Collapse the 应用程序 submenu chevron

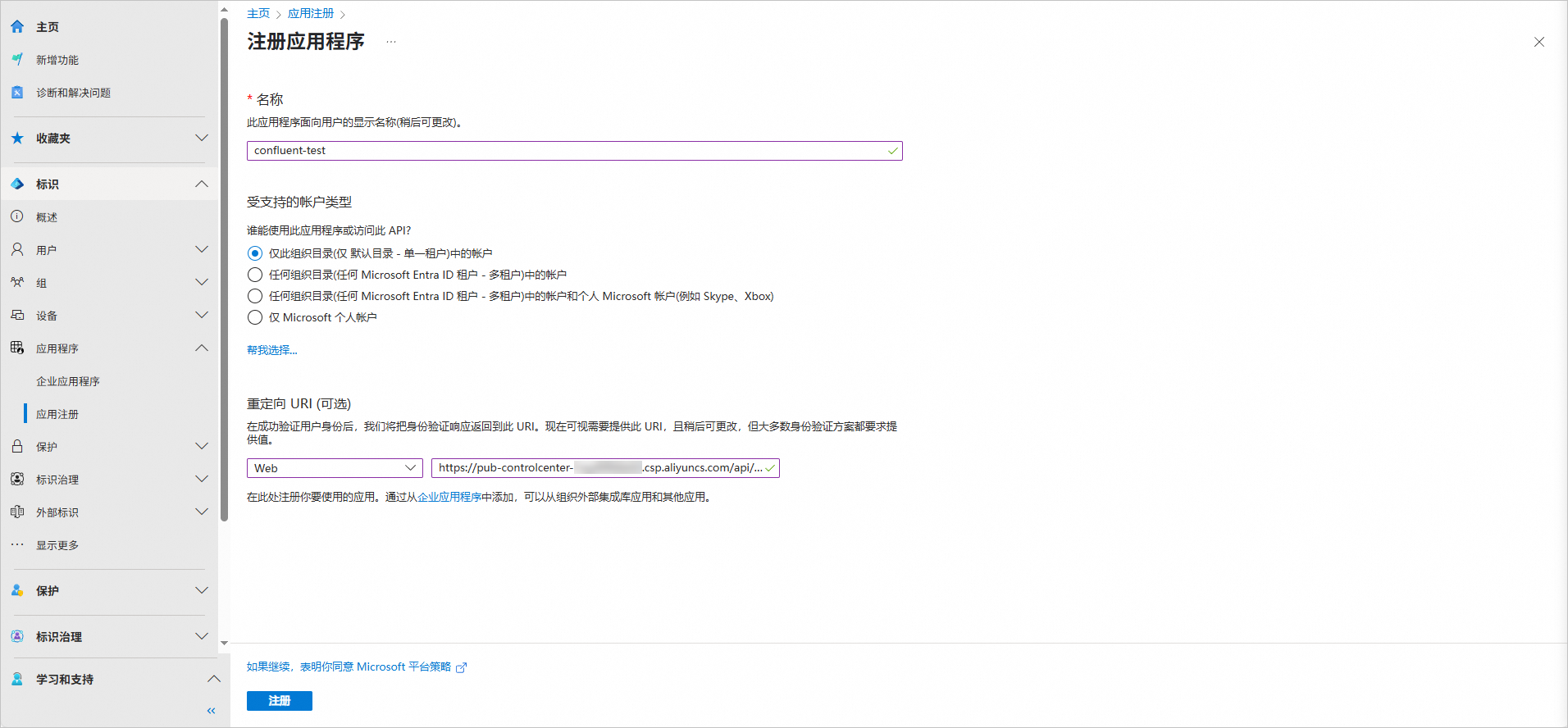tap(202, 348)
